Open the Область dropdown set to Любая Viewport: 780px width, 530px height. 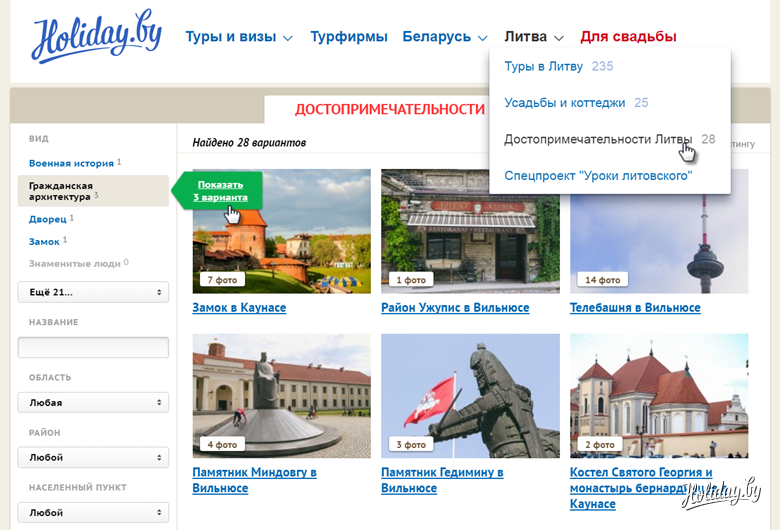[93, 402]
